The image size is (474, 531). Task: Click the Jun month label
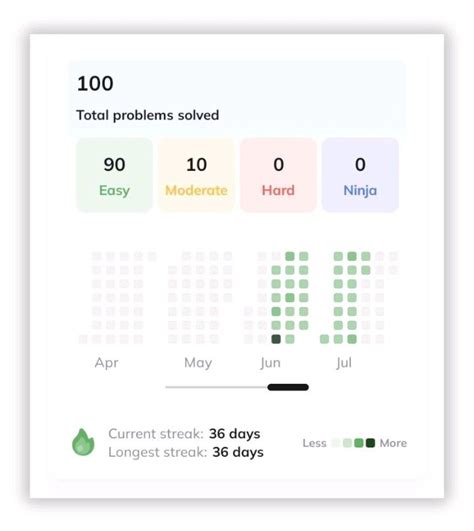270,363
